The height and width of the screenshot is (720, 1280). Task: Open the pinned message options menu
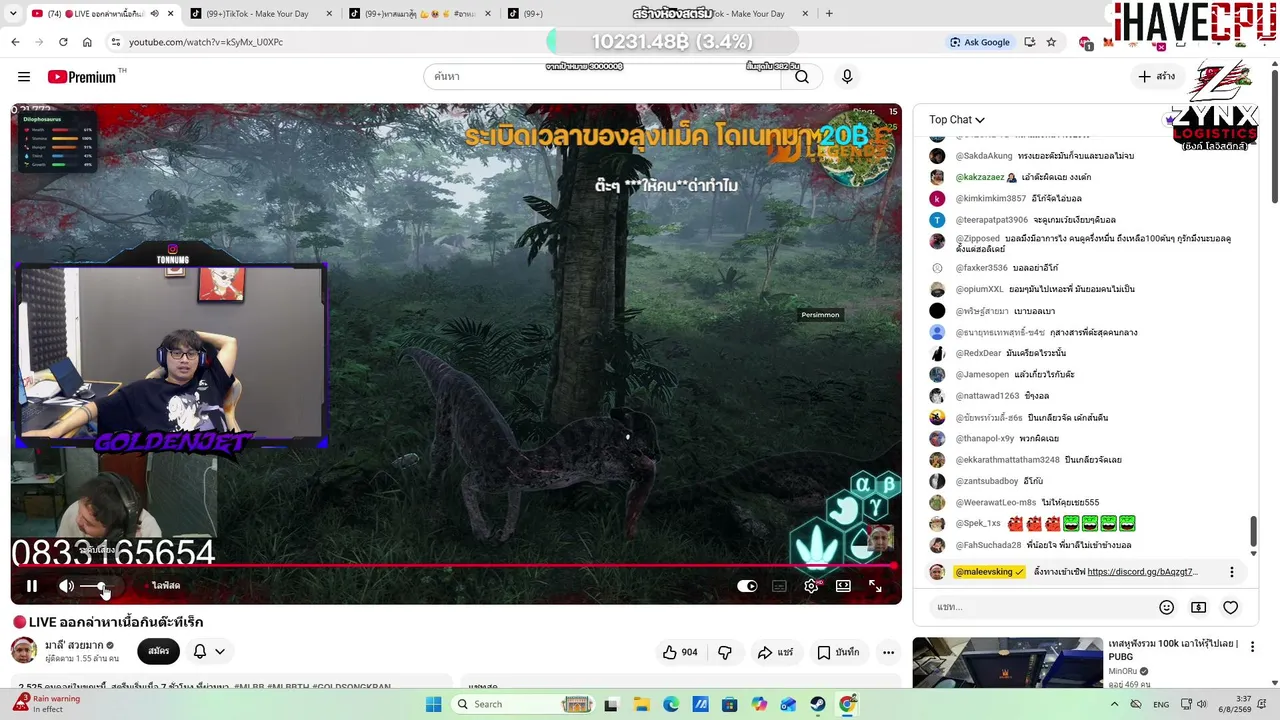pyautogui.click(x=1232, y=572)
